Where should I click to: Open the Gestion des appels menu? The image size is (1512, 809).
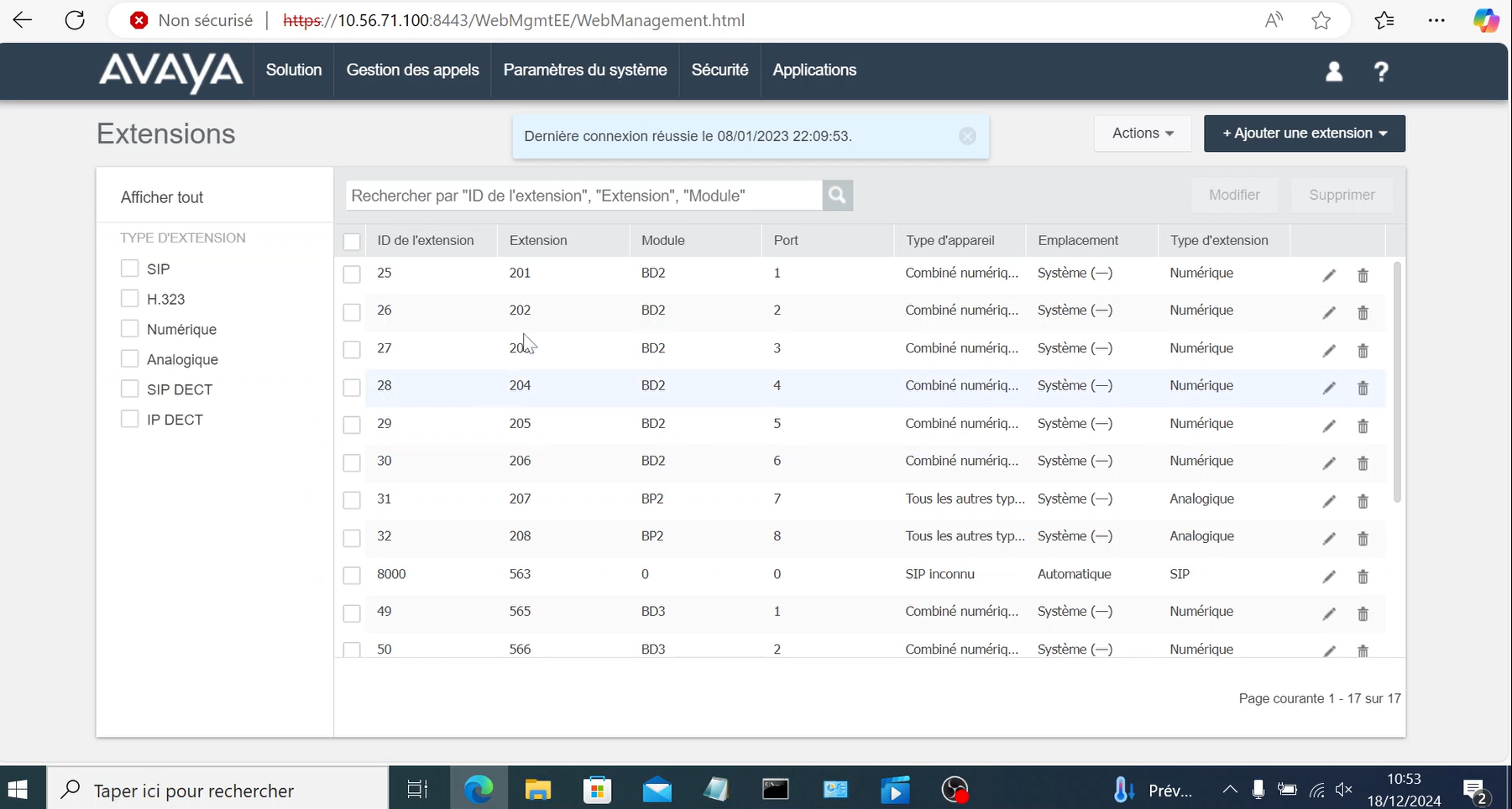(412, 70)
